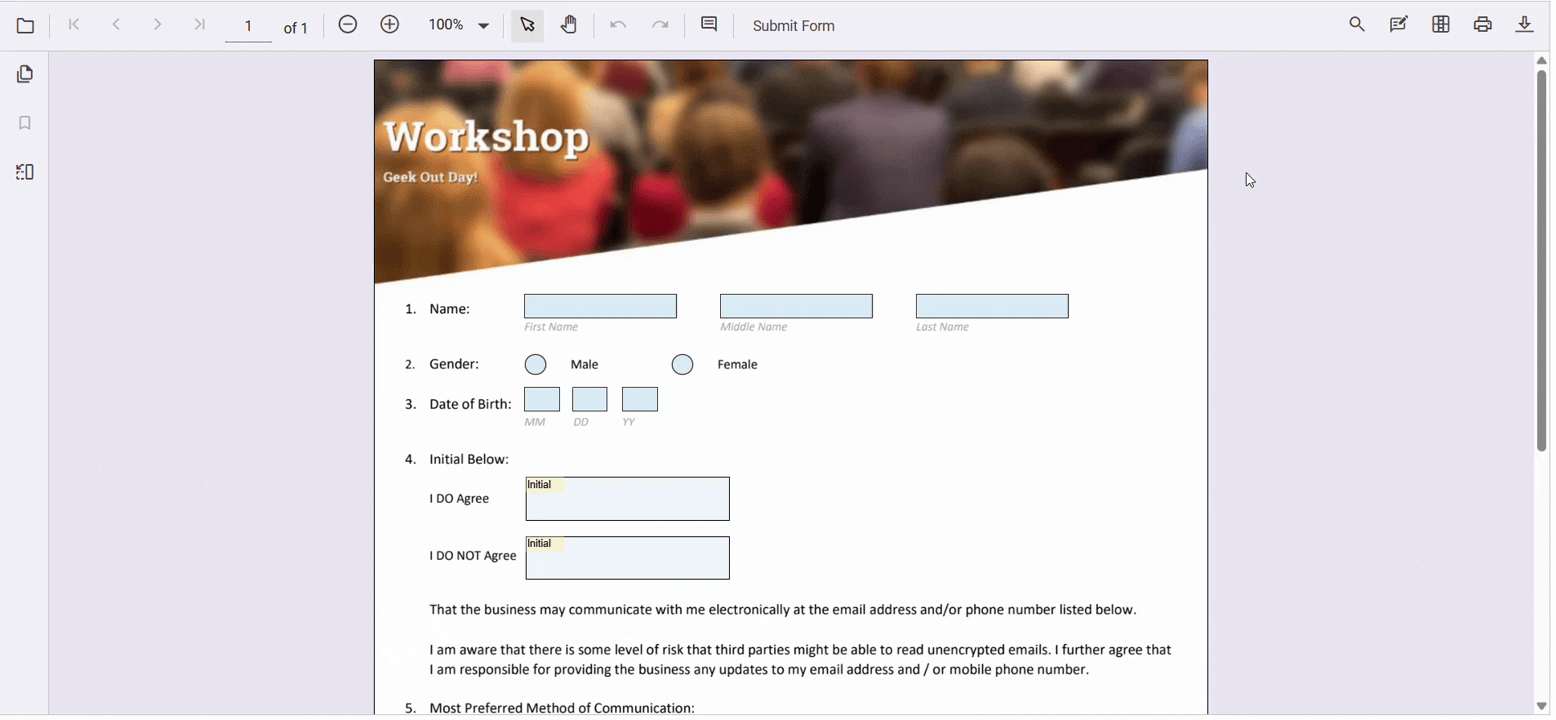The height and width of the screenshot is (720, 1556).
Task: Click the Submit Form button
Action: [x=793, y=25]
